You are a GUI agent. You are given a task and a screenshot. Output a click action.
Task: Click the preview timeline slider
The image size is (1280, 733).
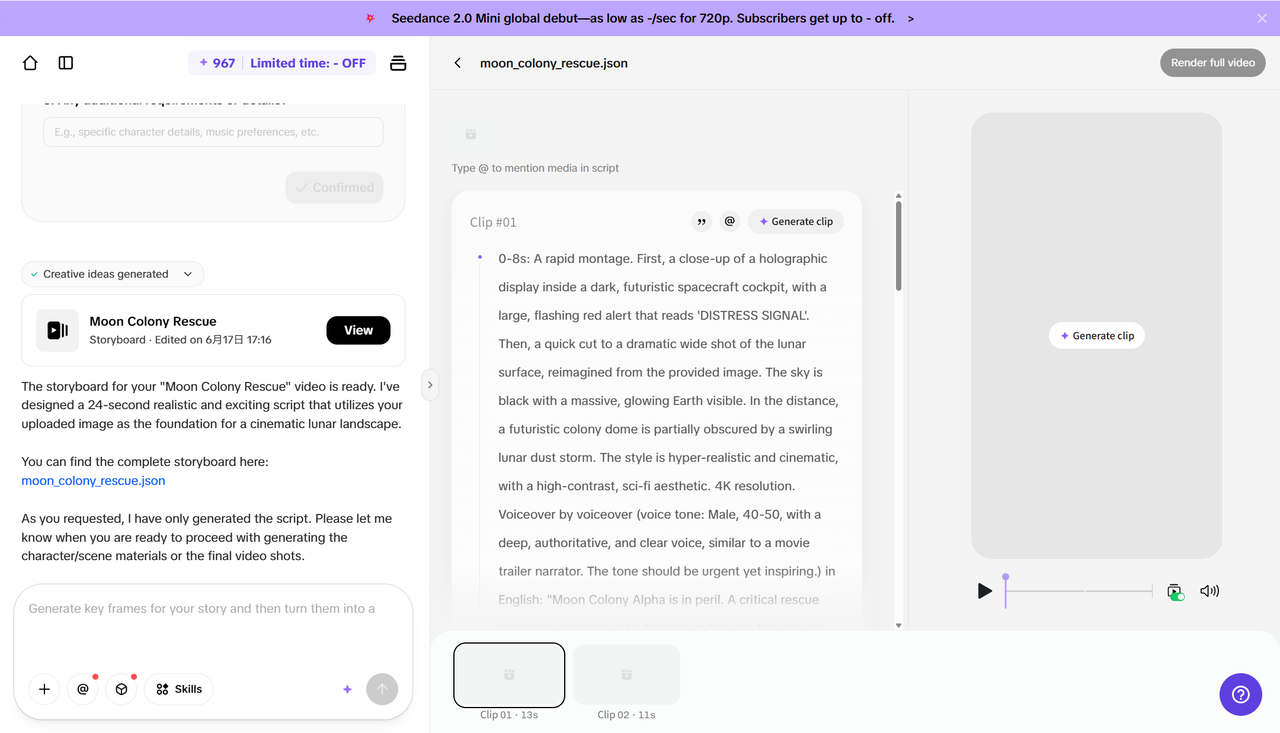point(1079,591)
